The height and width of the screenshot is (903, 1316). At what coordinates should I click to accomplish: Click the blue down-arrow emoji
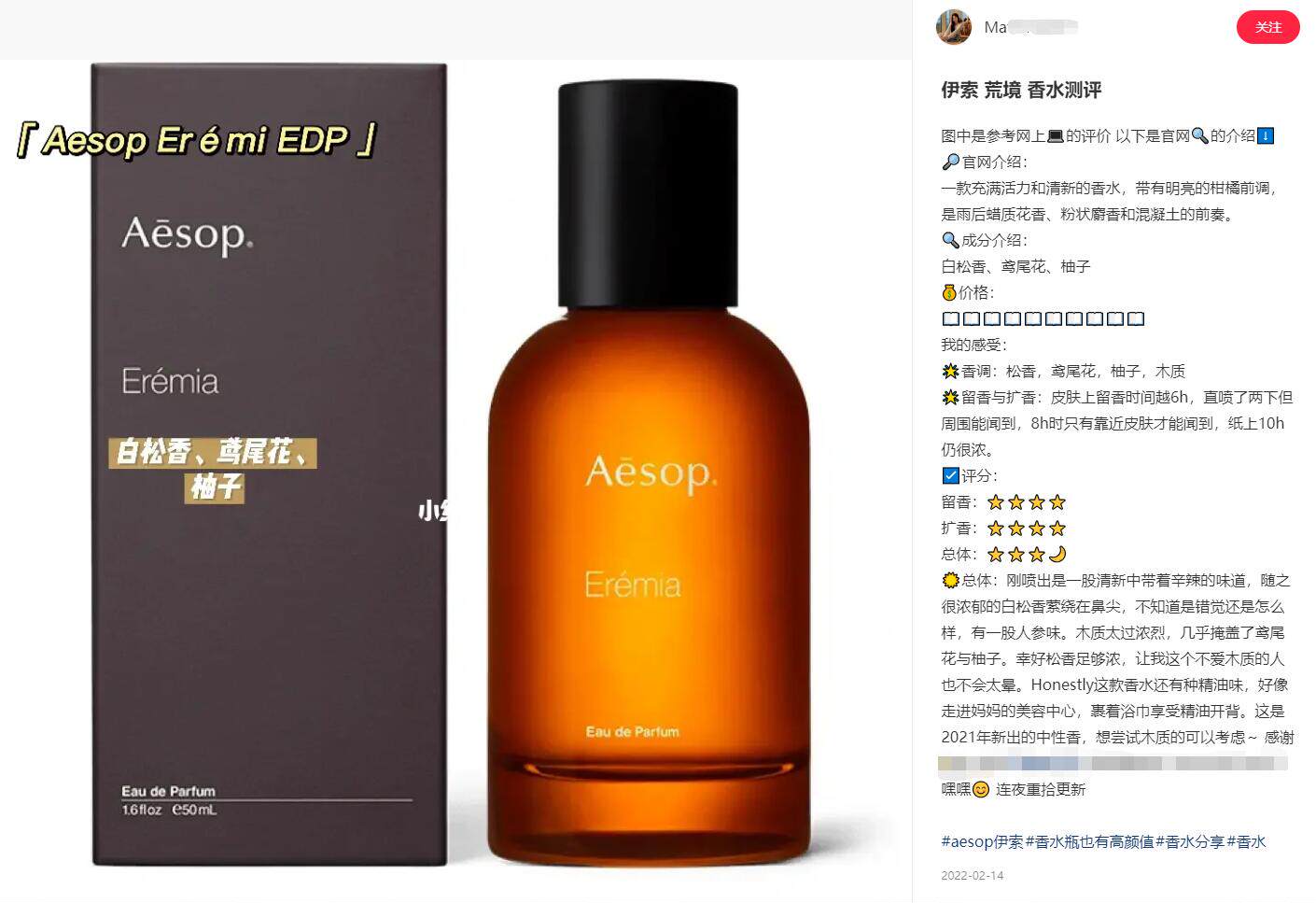(1266, 136)
